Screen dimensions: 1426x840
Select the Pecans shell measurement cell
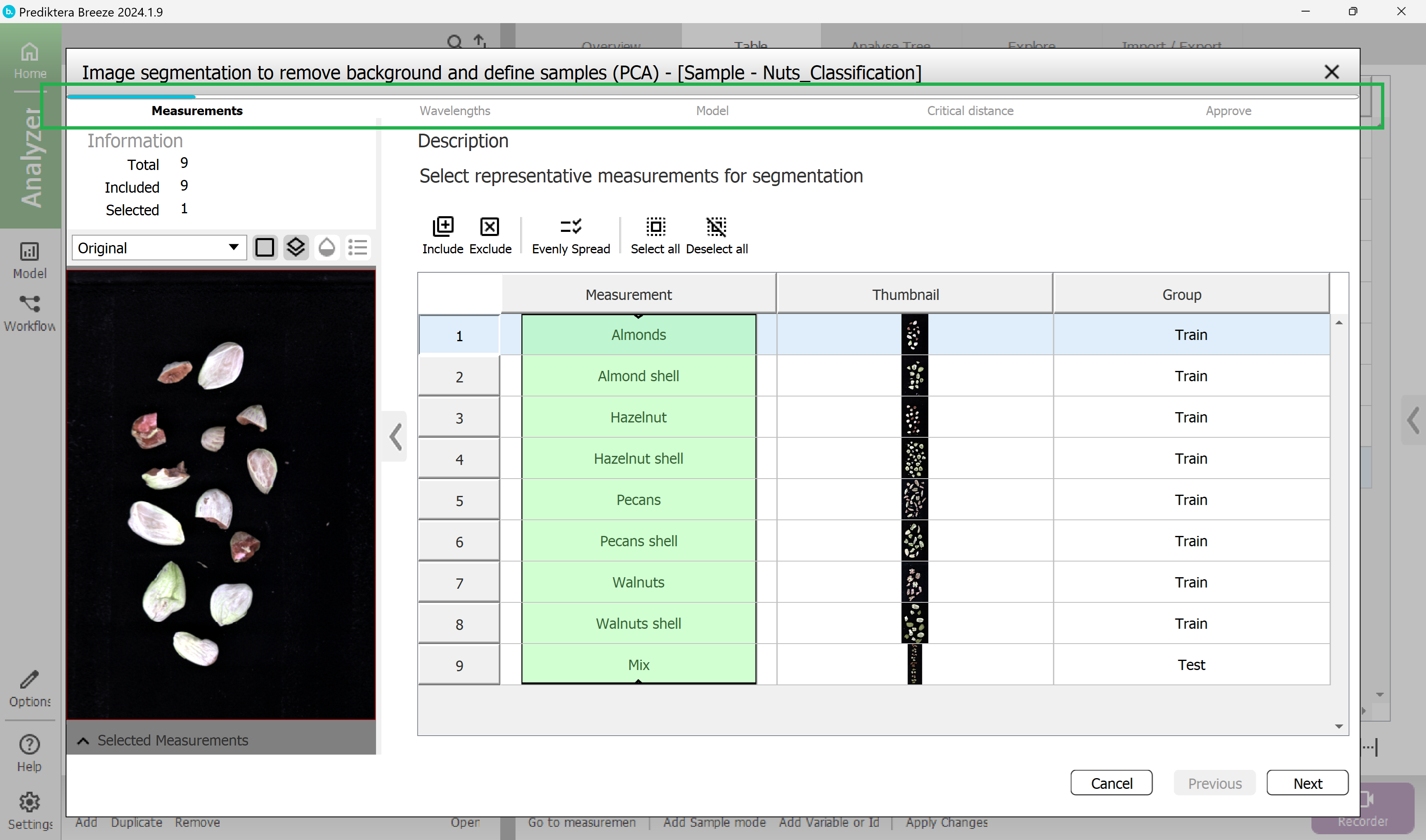tap(639, 541)
